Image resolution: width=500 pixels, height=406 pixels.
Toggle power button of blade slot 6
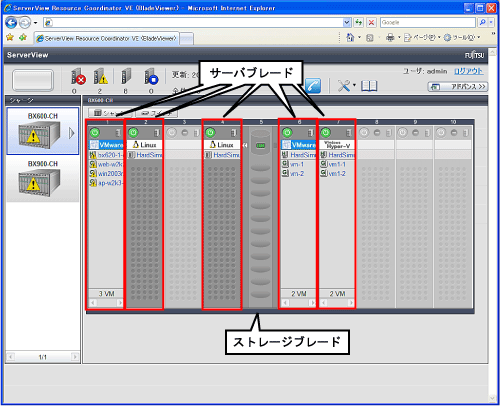coord(287,133)
